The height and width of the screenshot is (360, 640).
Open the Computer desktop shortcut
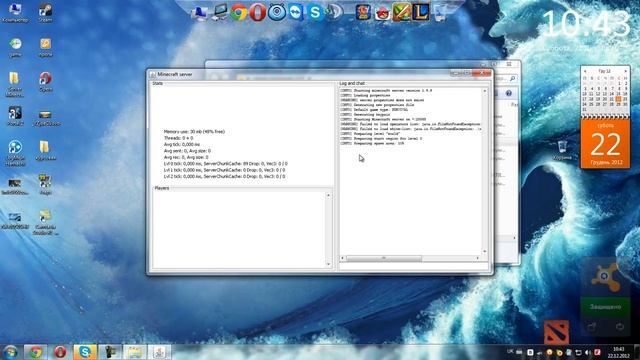[15, 12]
